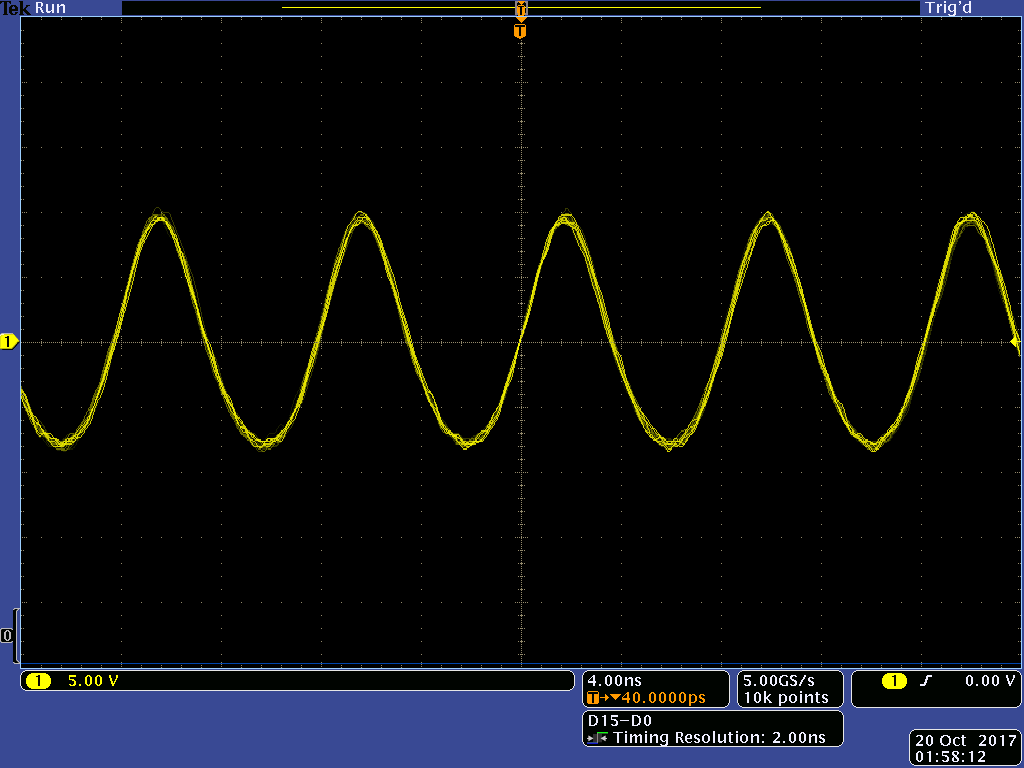Click the Timing Resolution digital icon
This screenshot has height=768, width=1024.
(598, 738)
